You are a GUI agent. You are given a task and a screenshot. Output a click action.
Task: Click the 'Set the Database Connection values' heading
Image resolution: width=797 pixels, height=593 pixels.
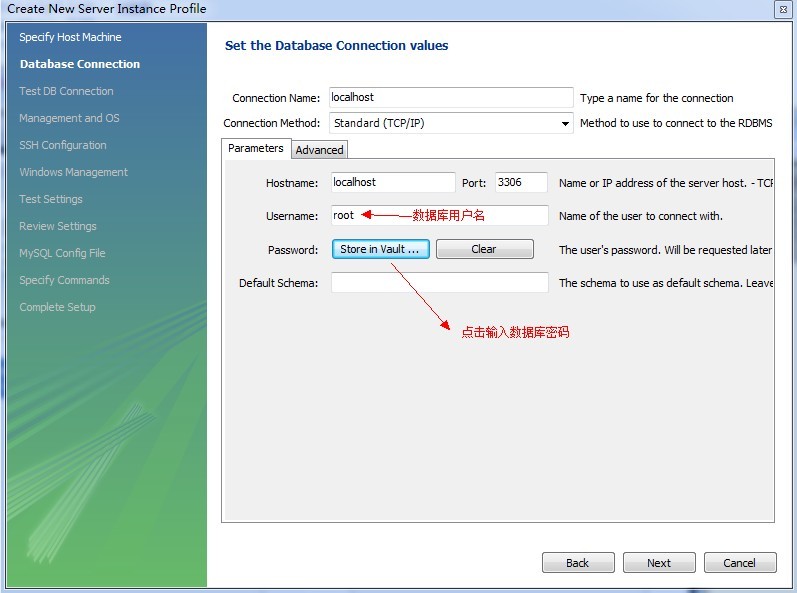(336, 45)
